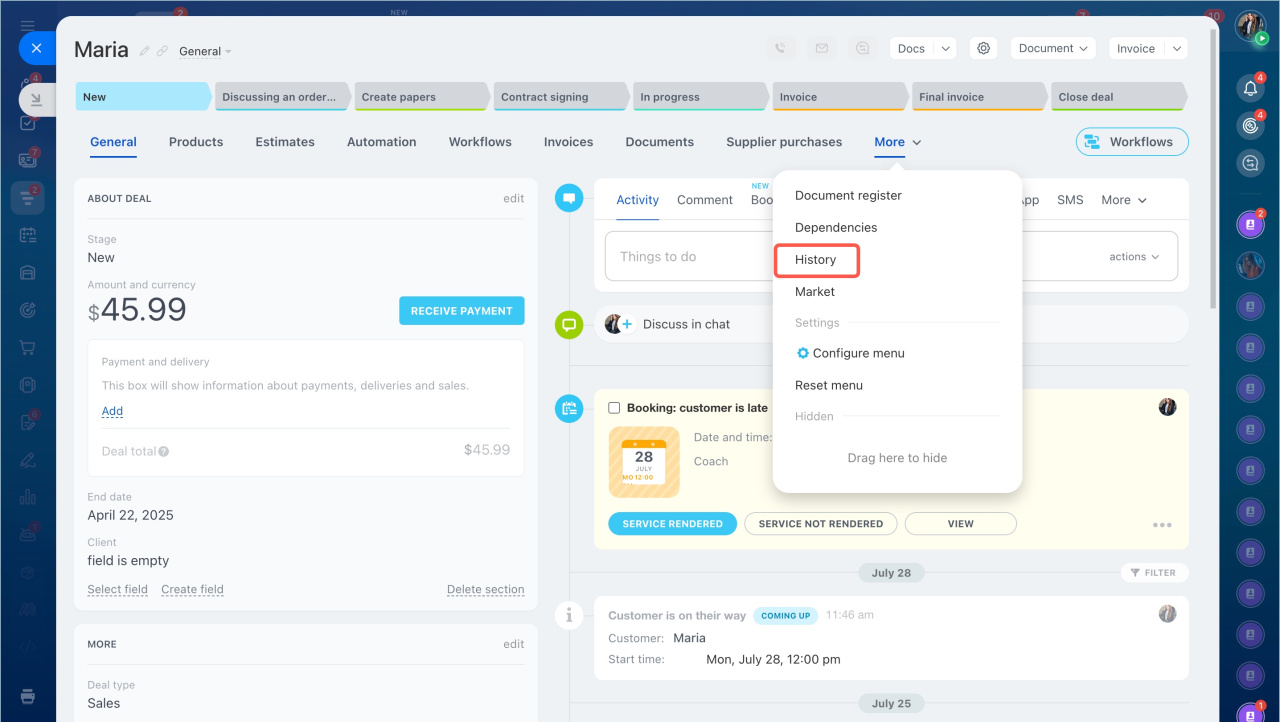Open the deal settings gear icon
Image resolution: width=1280 pixels, height=722 pixels.
coord(984,48)
